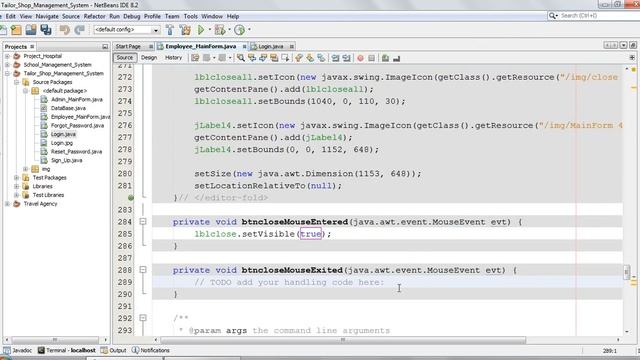Expand the img package node
640x360 pixels.
tap(26, 169)
